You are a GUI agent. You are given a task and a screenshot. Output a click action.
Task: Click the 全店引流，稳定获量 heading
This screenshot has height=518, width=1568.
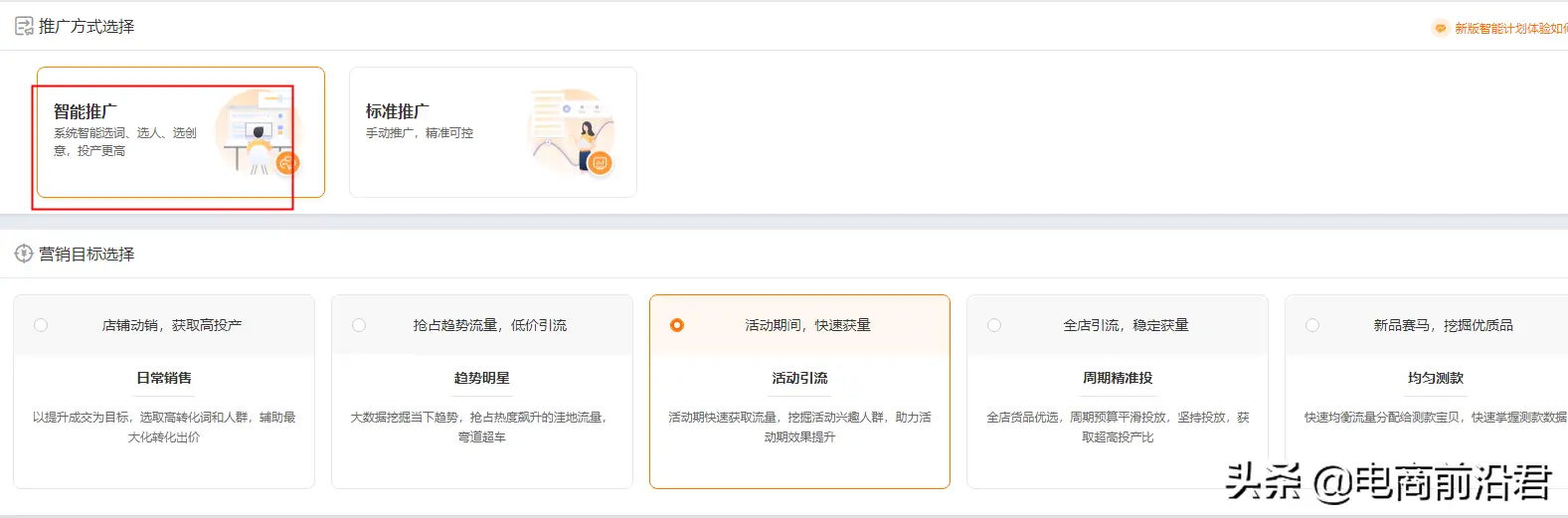point(1127,325)
